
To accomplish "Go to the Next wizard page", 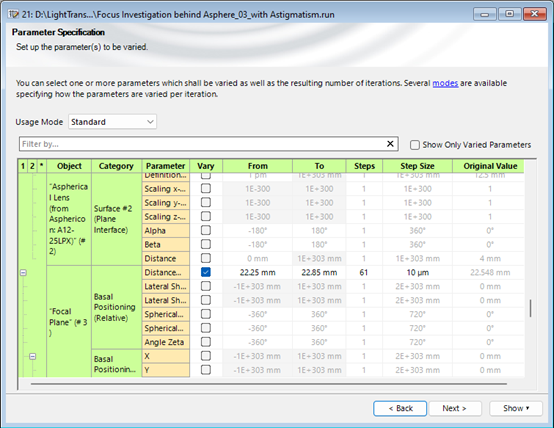I will pyautogui.click(x=454, y=408).
